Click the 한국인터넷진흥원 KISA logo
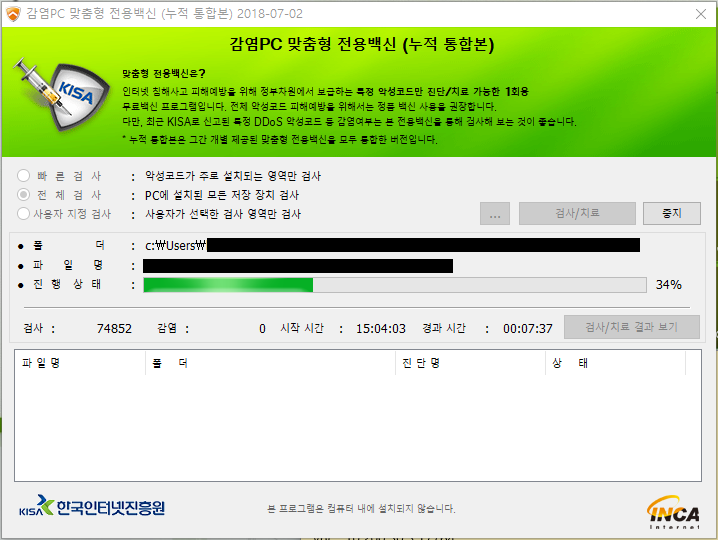718x540 pixels. tap(92, 506)
